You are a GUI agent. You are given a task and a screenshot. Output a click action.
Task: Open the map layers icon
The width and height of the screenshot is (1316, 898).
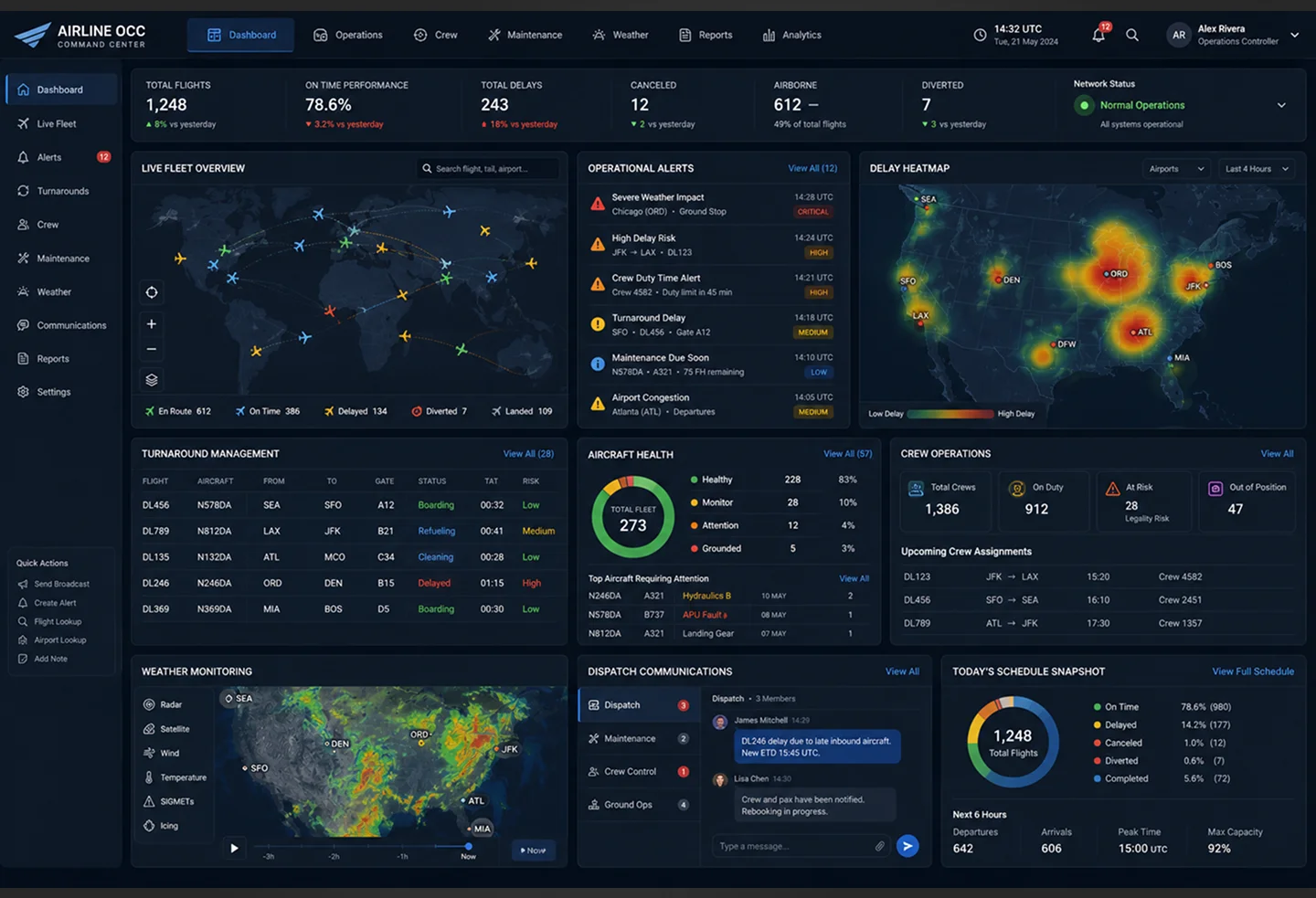[x=152, y=380]
